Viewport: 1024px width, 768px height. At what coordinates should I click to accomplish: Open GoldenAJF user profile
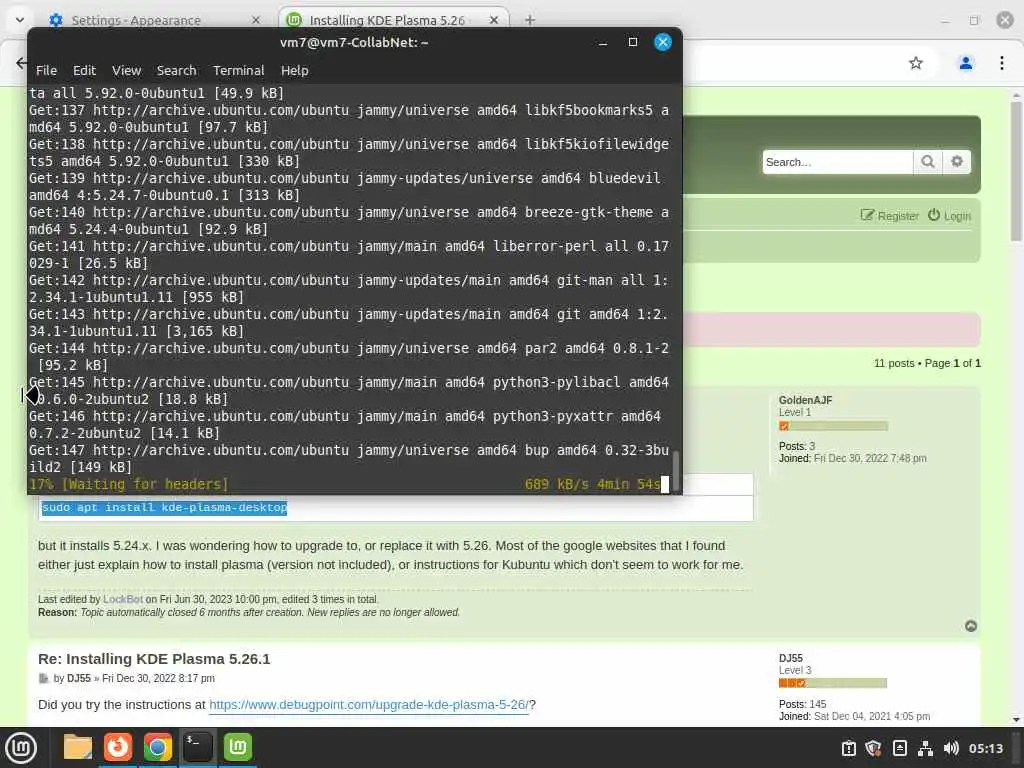pos(805,400)
